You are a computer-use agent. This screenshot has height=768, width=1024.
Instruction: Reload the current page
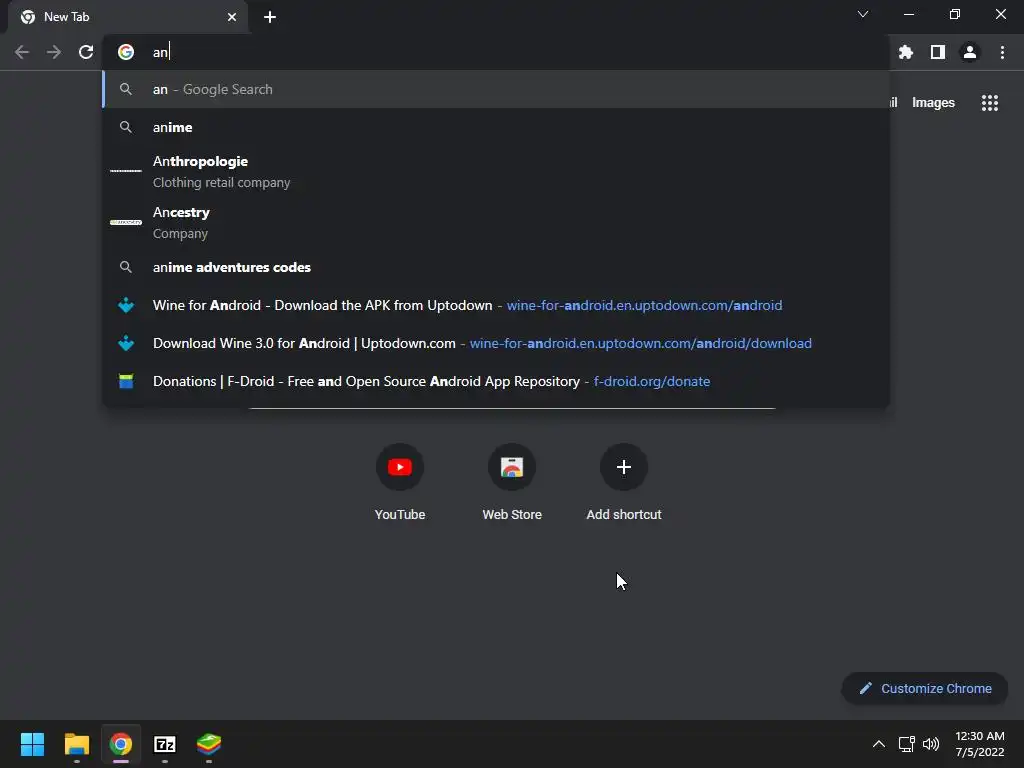(x=86, y=52)
